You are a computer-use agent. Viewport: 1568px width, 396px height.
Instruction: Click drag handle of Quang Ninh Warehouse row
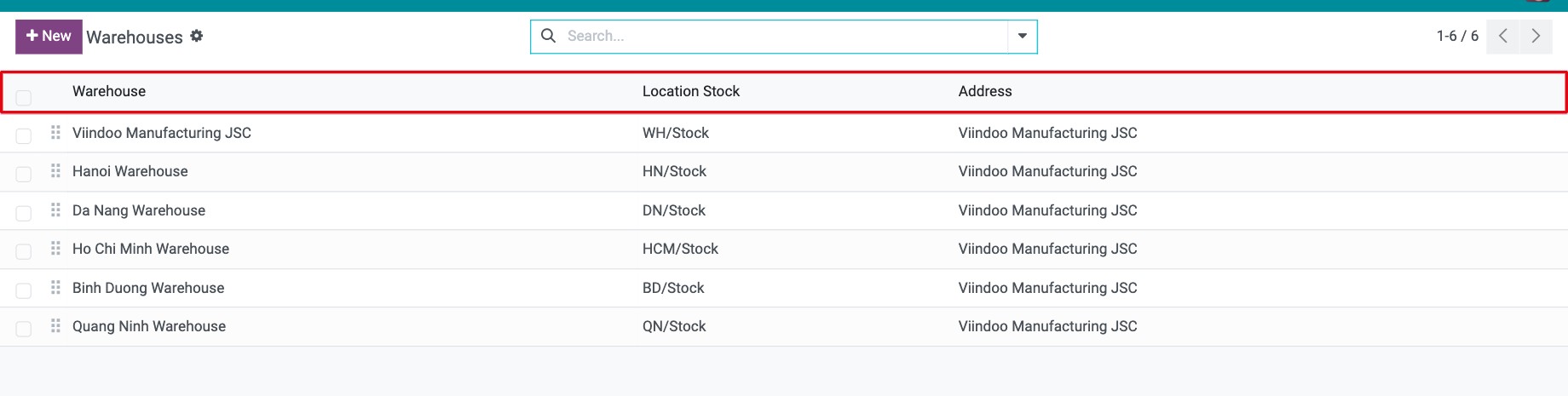coord(55,325)
